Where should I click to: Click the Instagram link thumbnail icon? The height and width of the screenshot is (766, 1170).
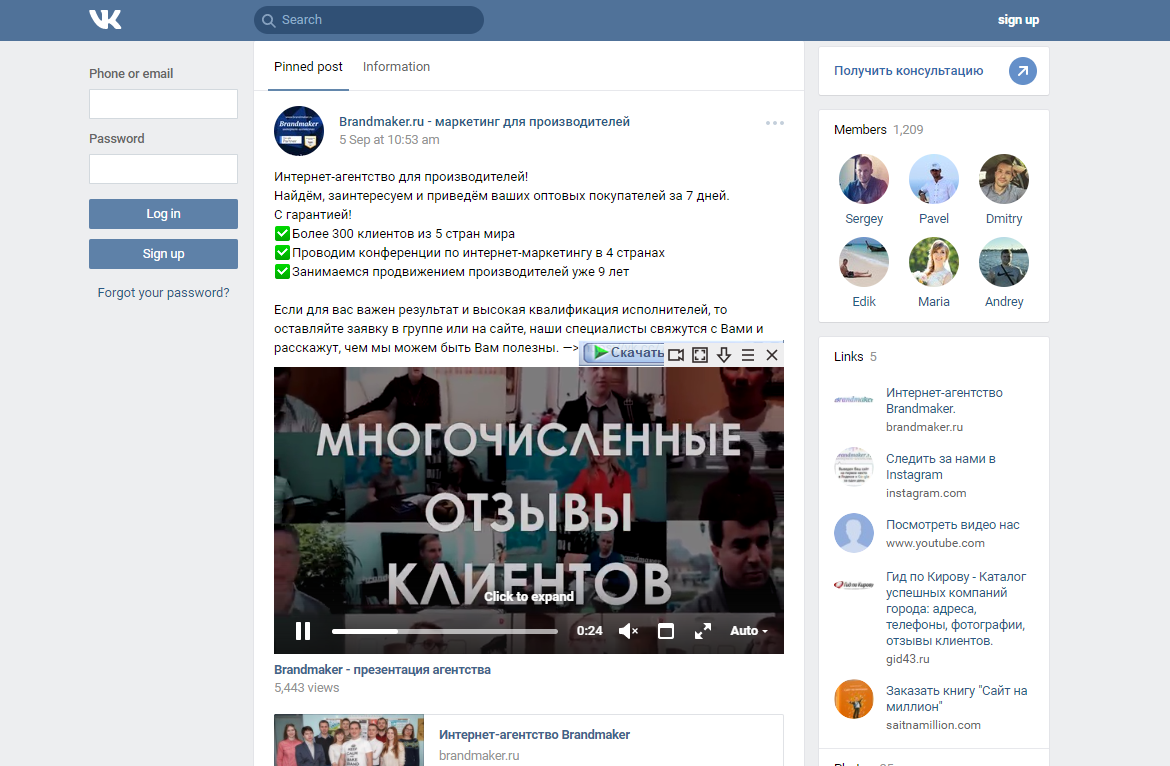(854, 466)
